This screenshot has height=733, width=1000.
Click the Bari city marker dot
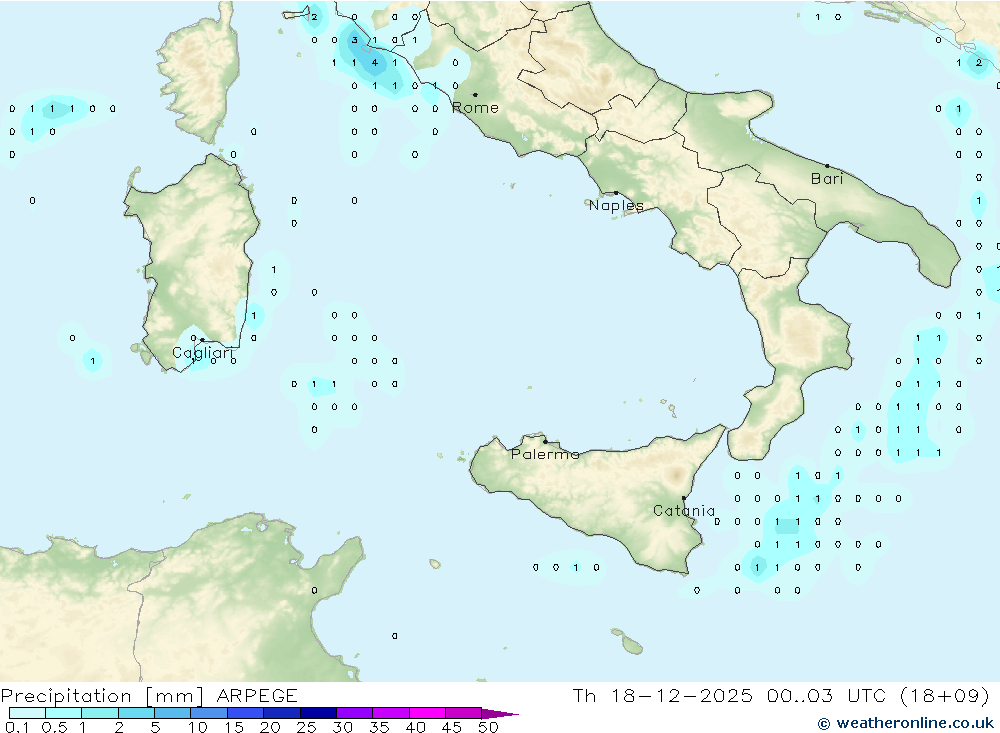827,166
